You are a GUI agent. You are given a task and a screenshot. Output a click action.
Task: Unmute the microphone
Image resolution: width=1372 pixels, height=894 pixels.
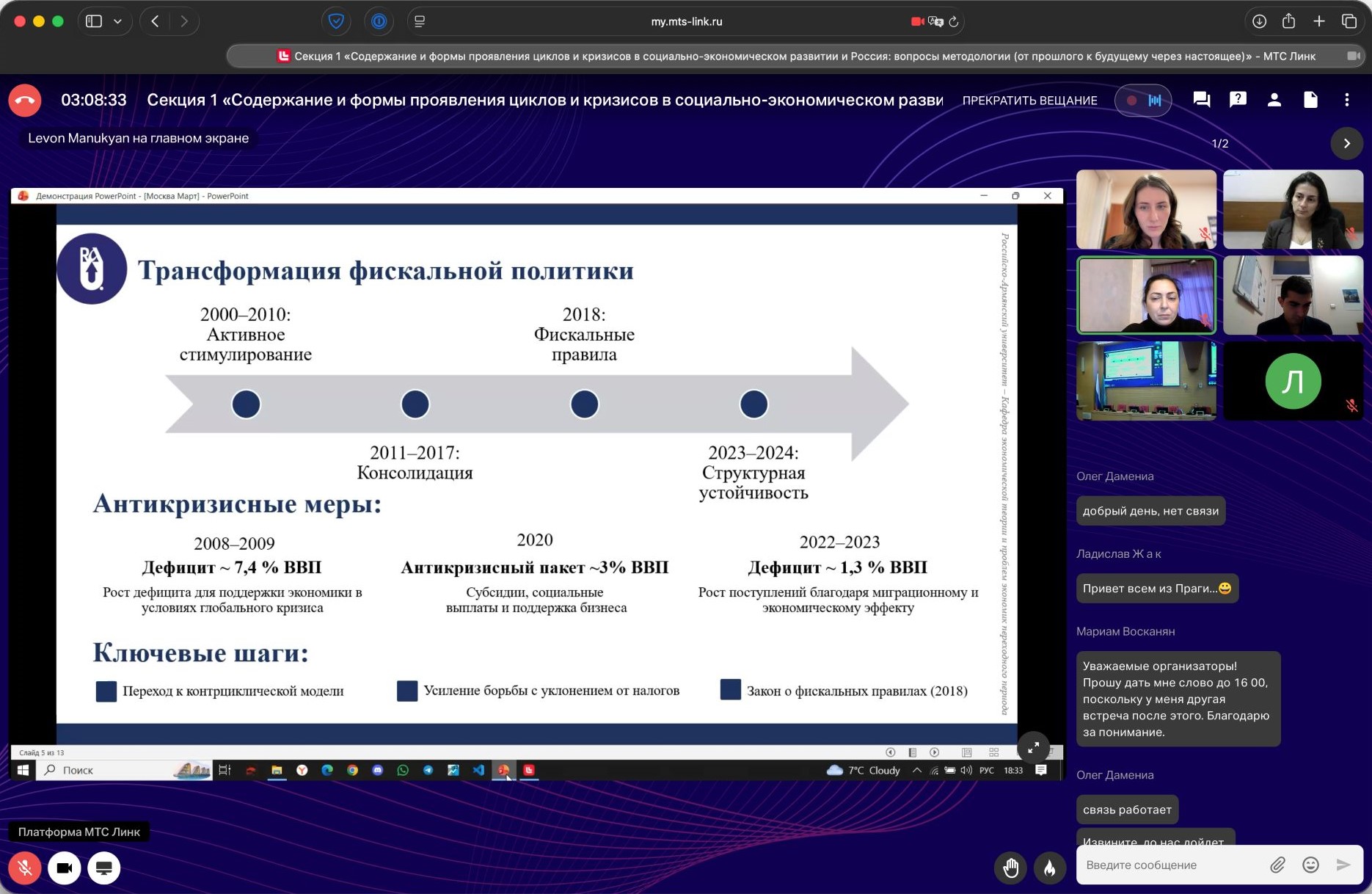(25, 868)
